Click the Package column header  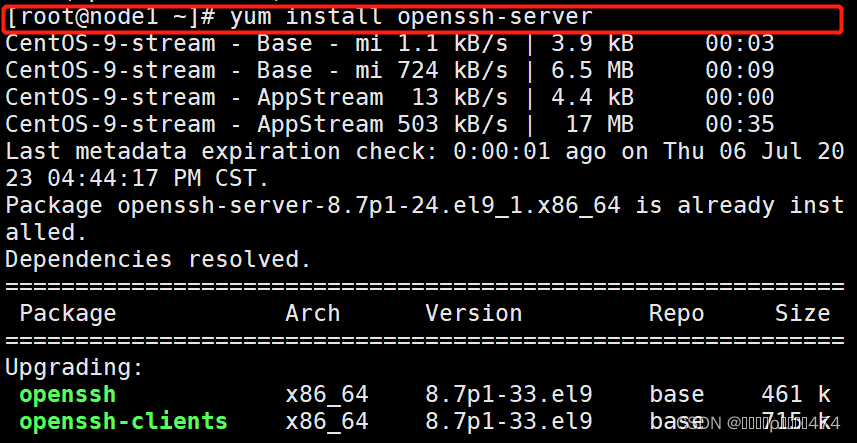click(x=68, y=314)
